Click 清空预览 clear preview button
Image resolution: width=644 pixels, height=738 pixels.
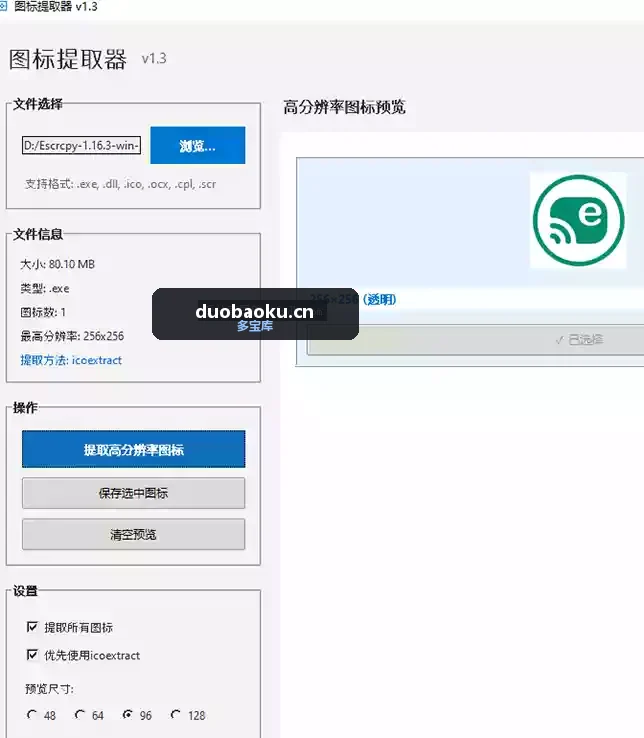coord(134,534)
